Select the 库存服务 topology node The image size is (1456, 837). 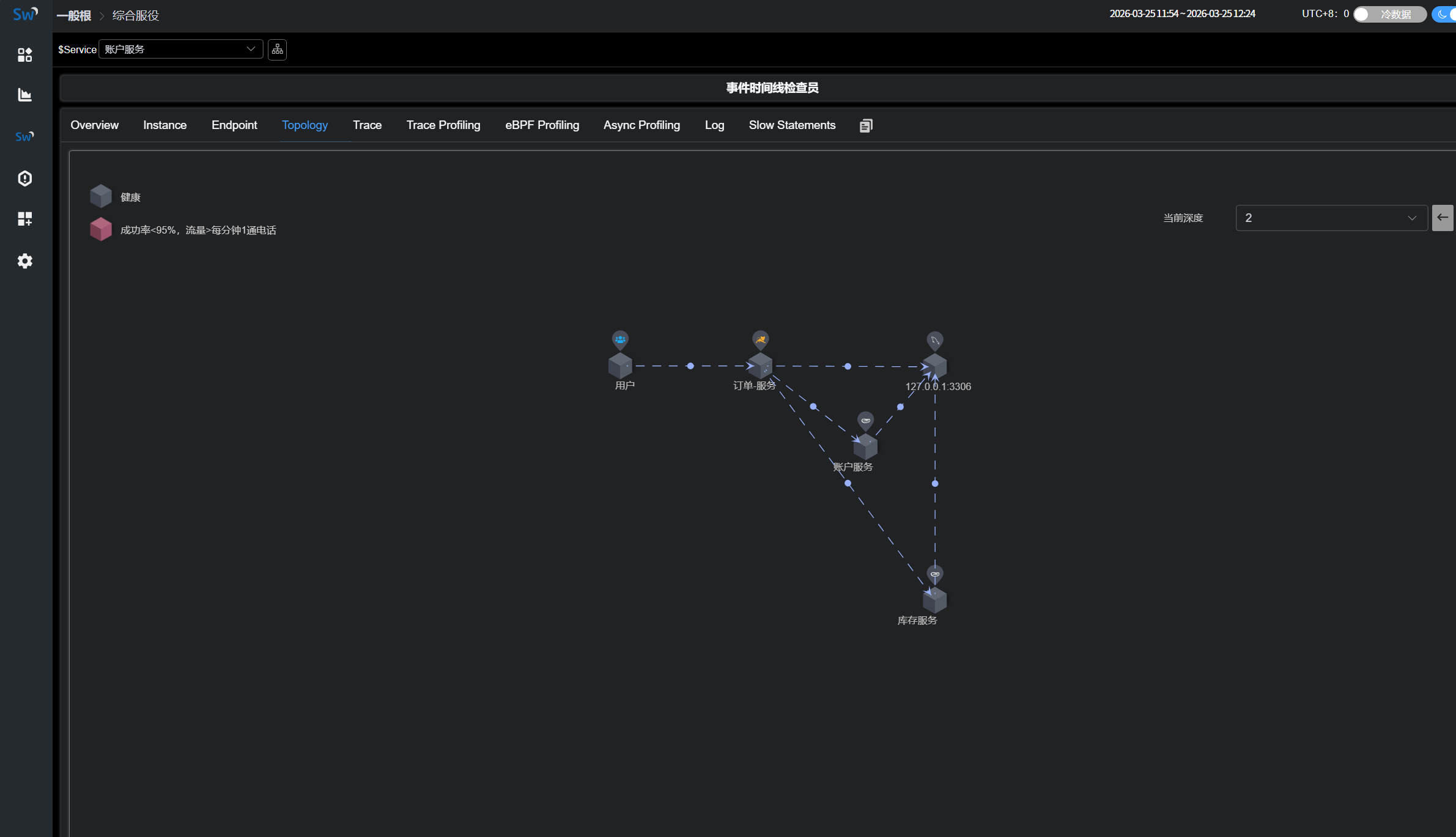tap(934, 600)
